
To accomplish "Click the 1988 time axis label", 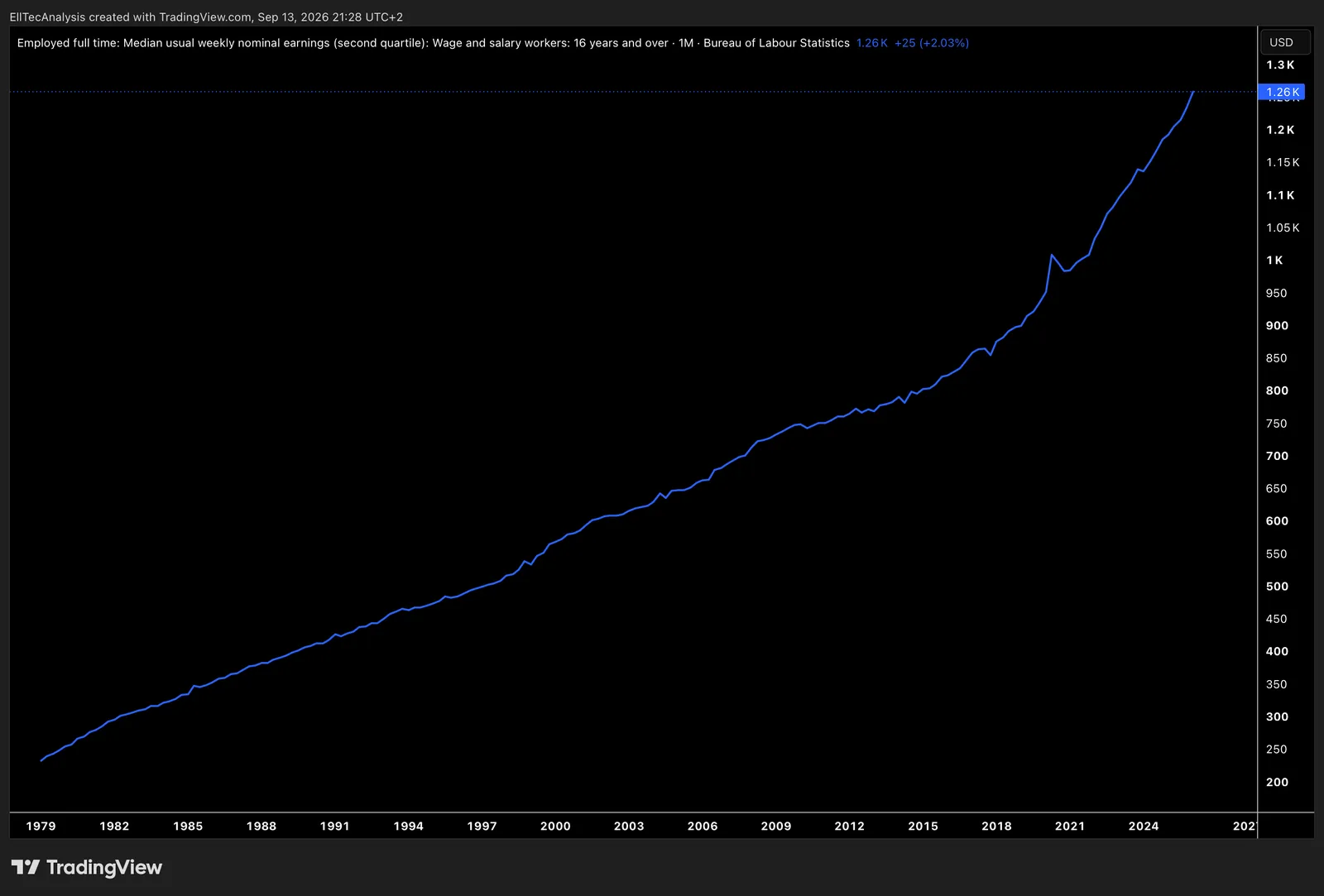I will [x=261, y=826].
